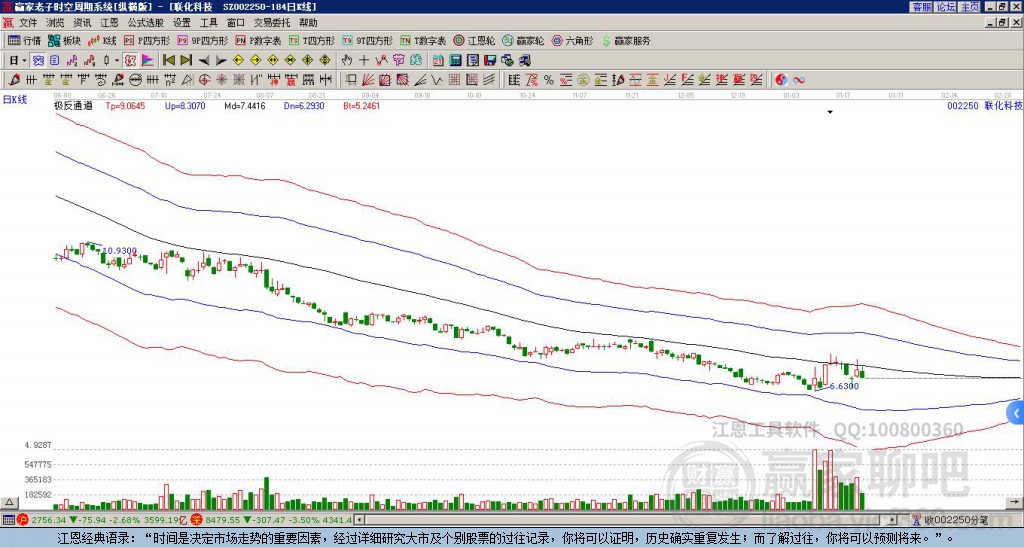Click the floppy disk save icon
The image size is (1024, 548).
(490, 60)
